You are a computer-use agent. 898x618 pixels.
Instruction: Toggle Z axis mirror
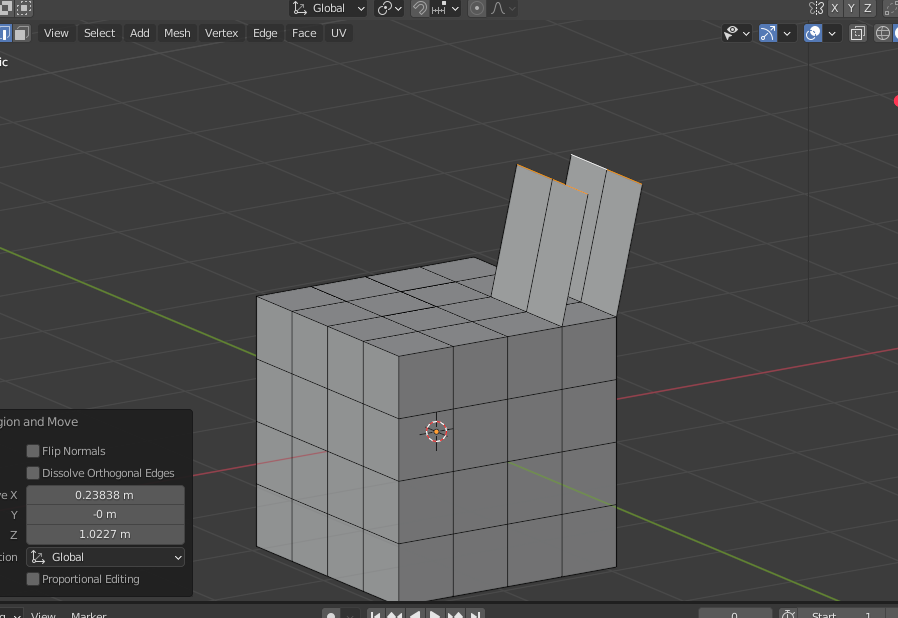pos(868,8)
